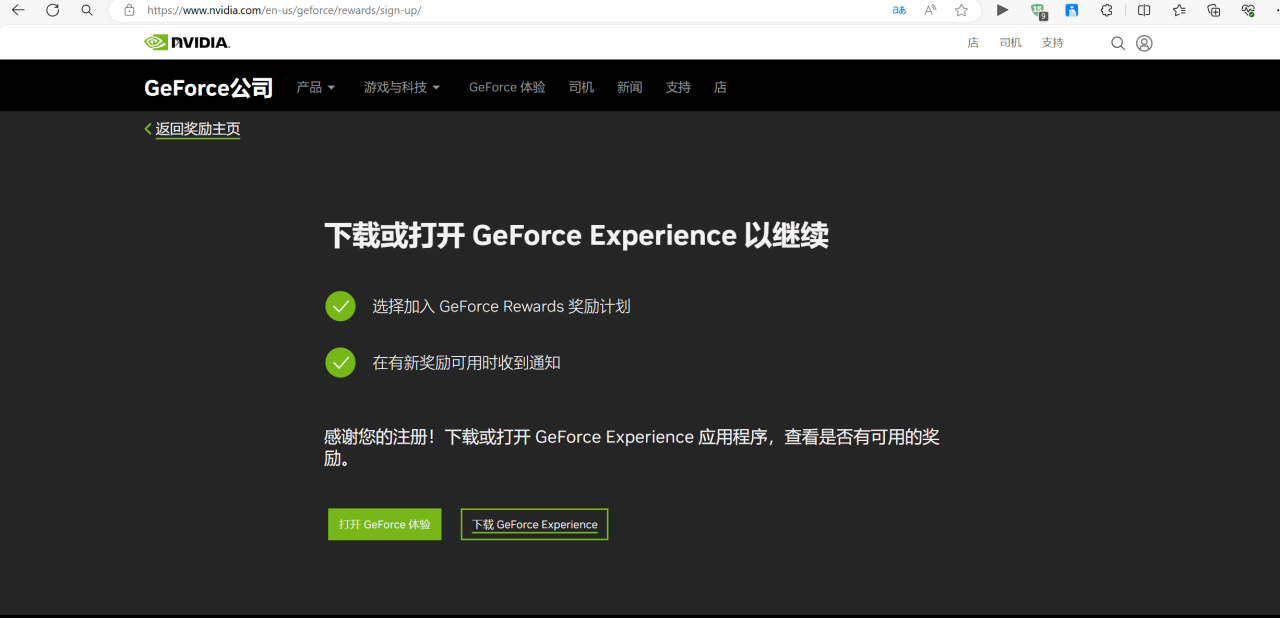Click 店 in the top white header
The width and height of the screenshot is (1280, 618).
click(x=973, y=43)
